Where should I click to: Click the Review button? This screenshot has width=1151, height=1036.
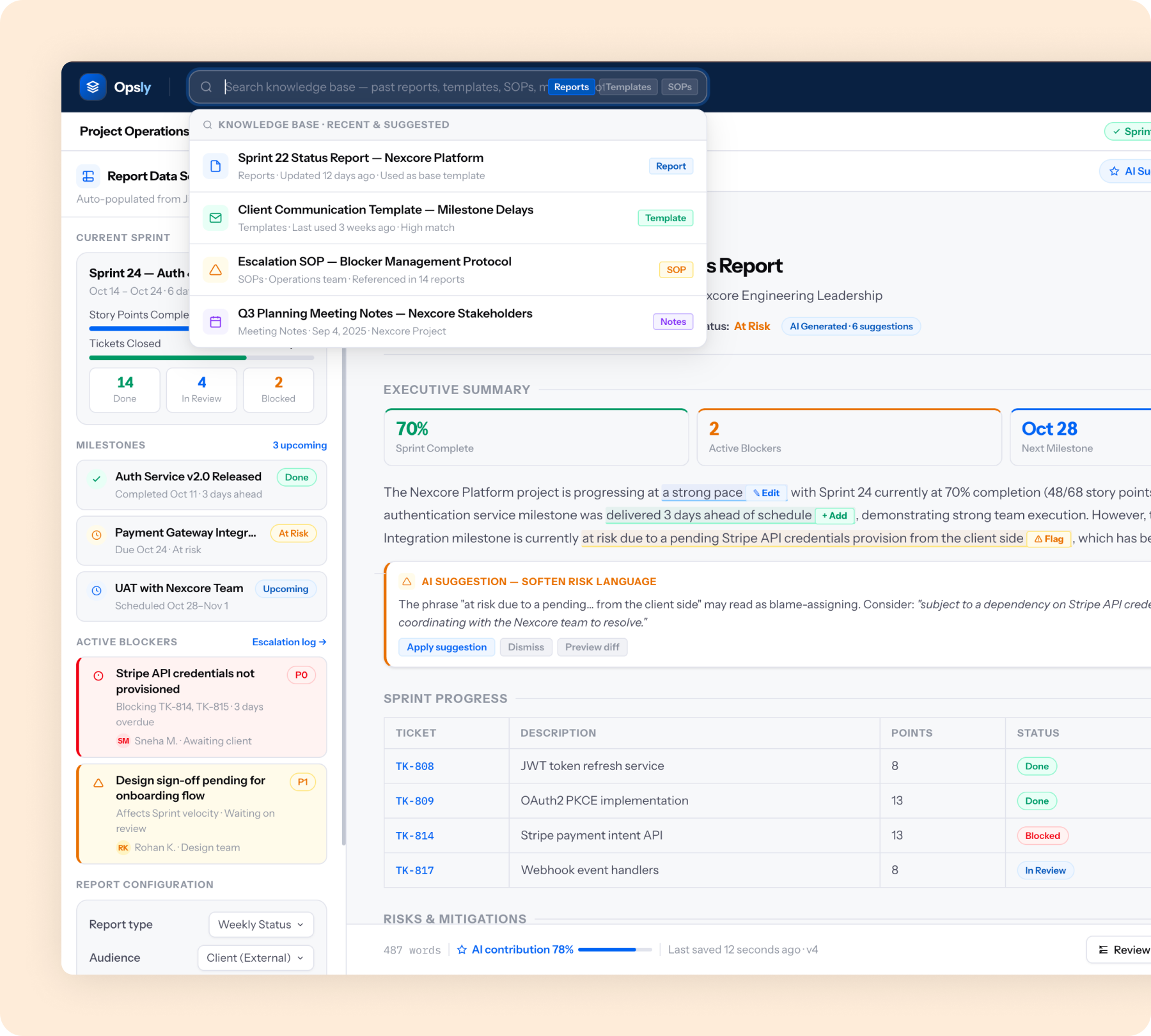pos(1119,950)
